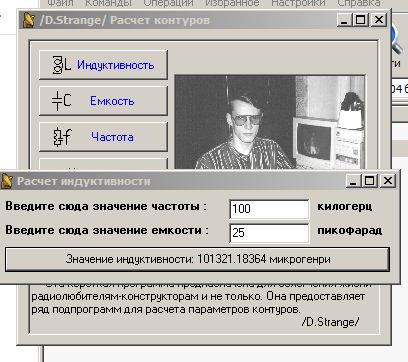Click the partially hidden button below Частота

[x=103, y=164]
